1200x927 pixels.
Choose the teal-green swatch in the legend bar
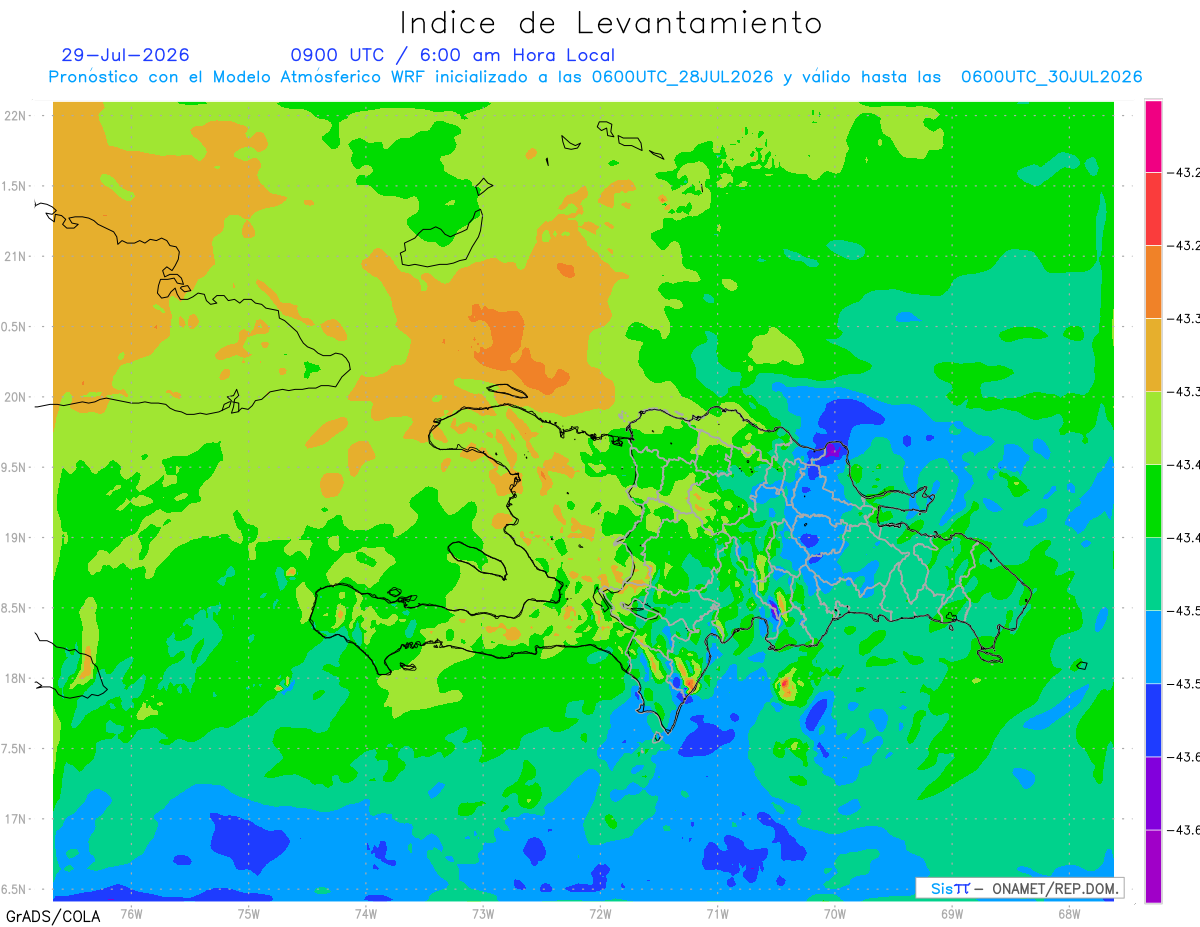[x=1153, y=574]
